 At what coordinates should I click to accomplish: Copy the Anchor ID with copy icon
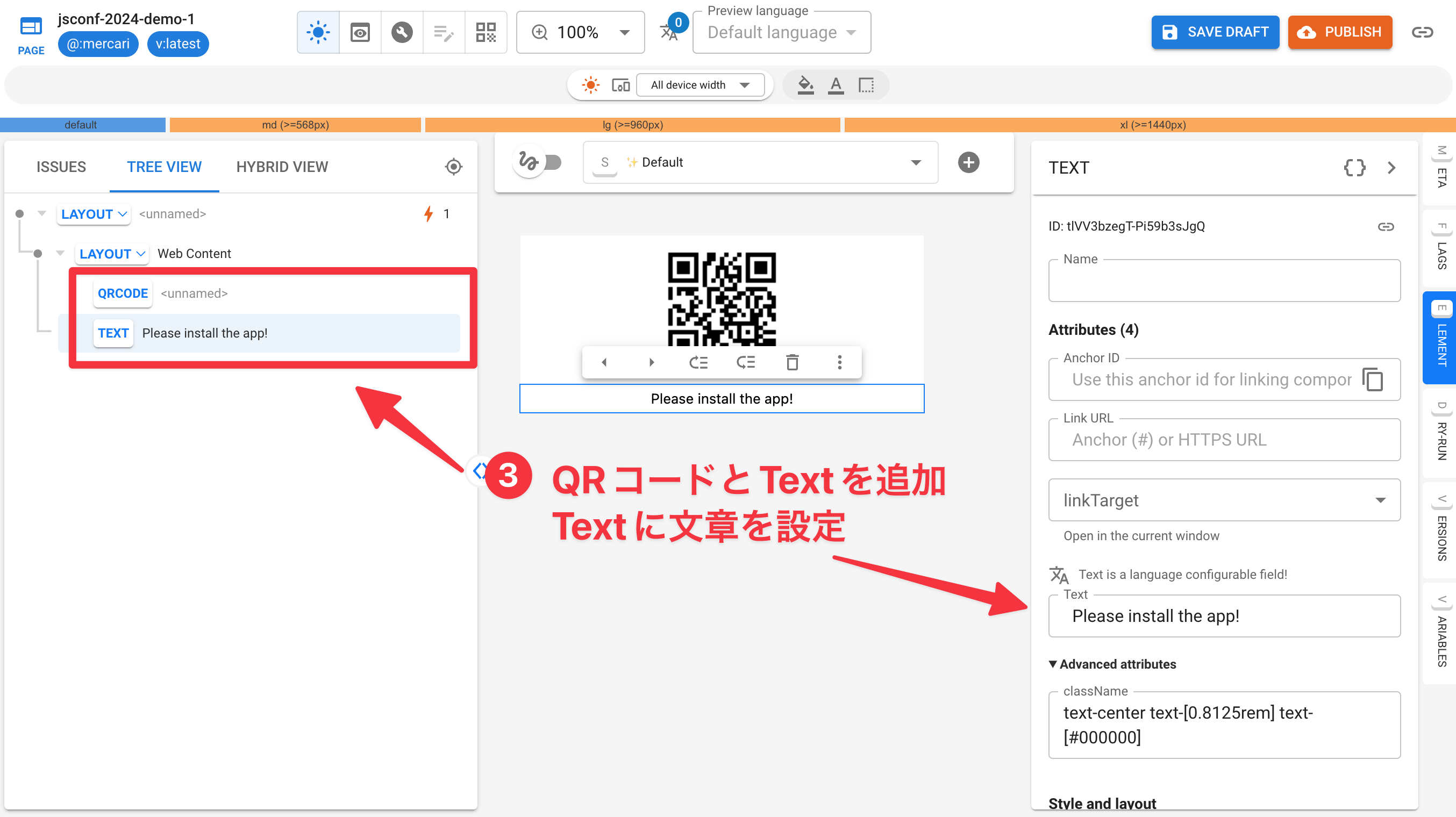tap(1372, 379)
